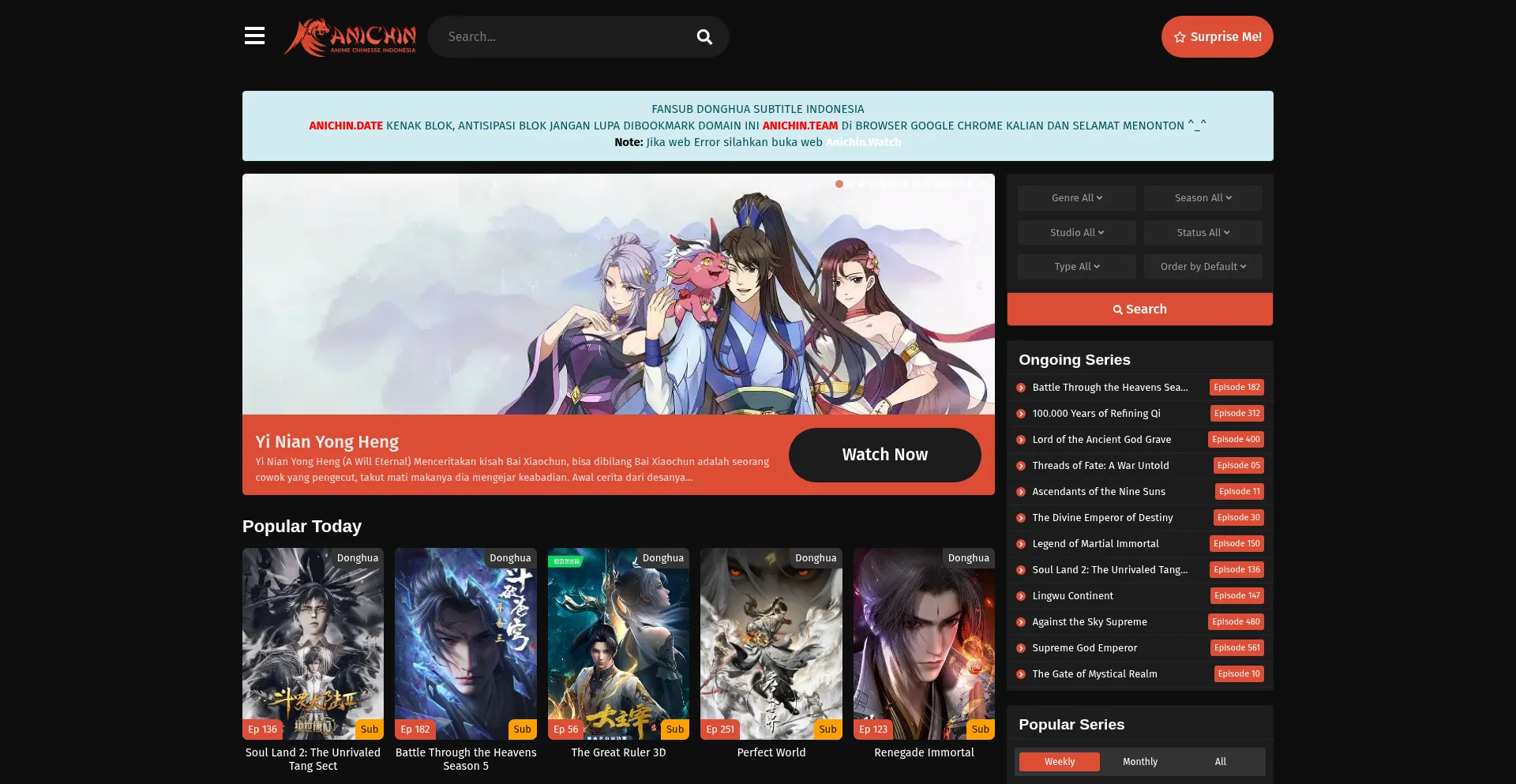Expand the Status All dropdown
This screenshot has width=1516, height=784.
pos(1203,233)
